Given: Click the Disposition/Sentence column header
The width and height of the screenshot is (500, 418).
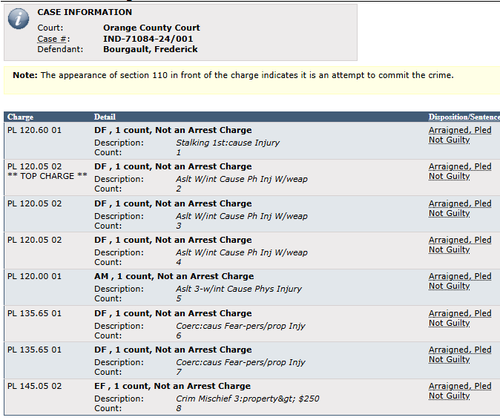Looking at the screenshot, I should (464, 117).
